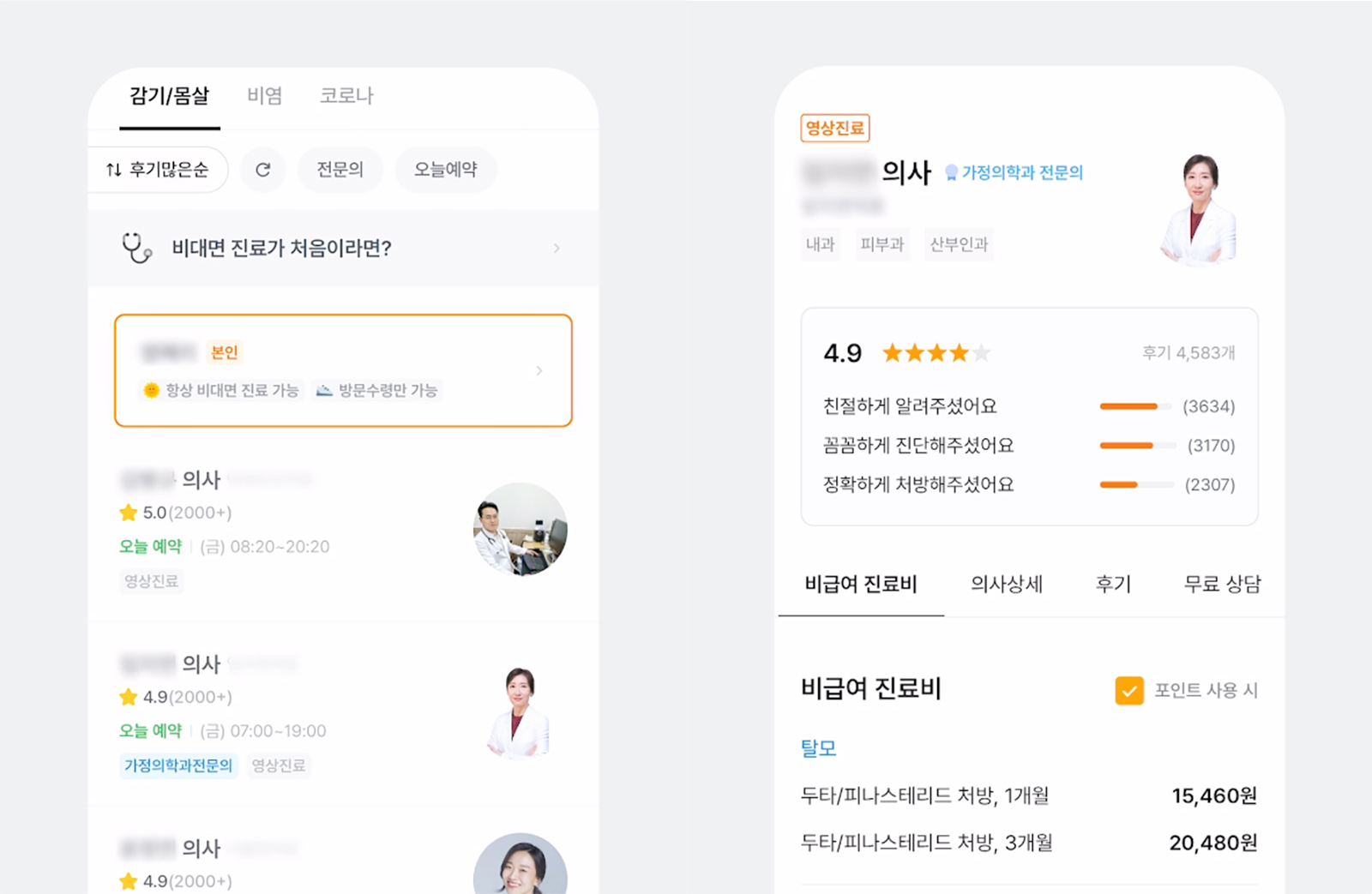Open the chevron on 비대면 진료가 처음이라면 banner

click(557, 249)
